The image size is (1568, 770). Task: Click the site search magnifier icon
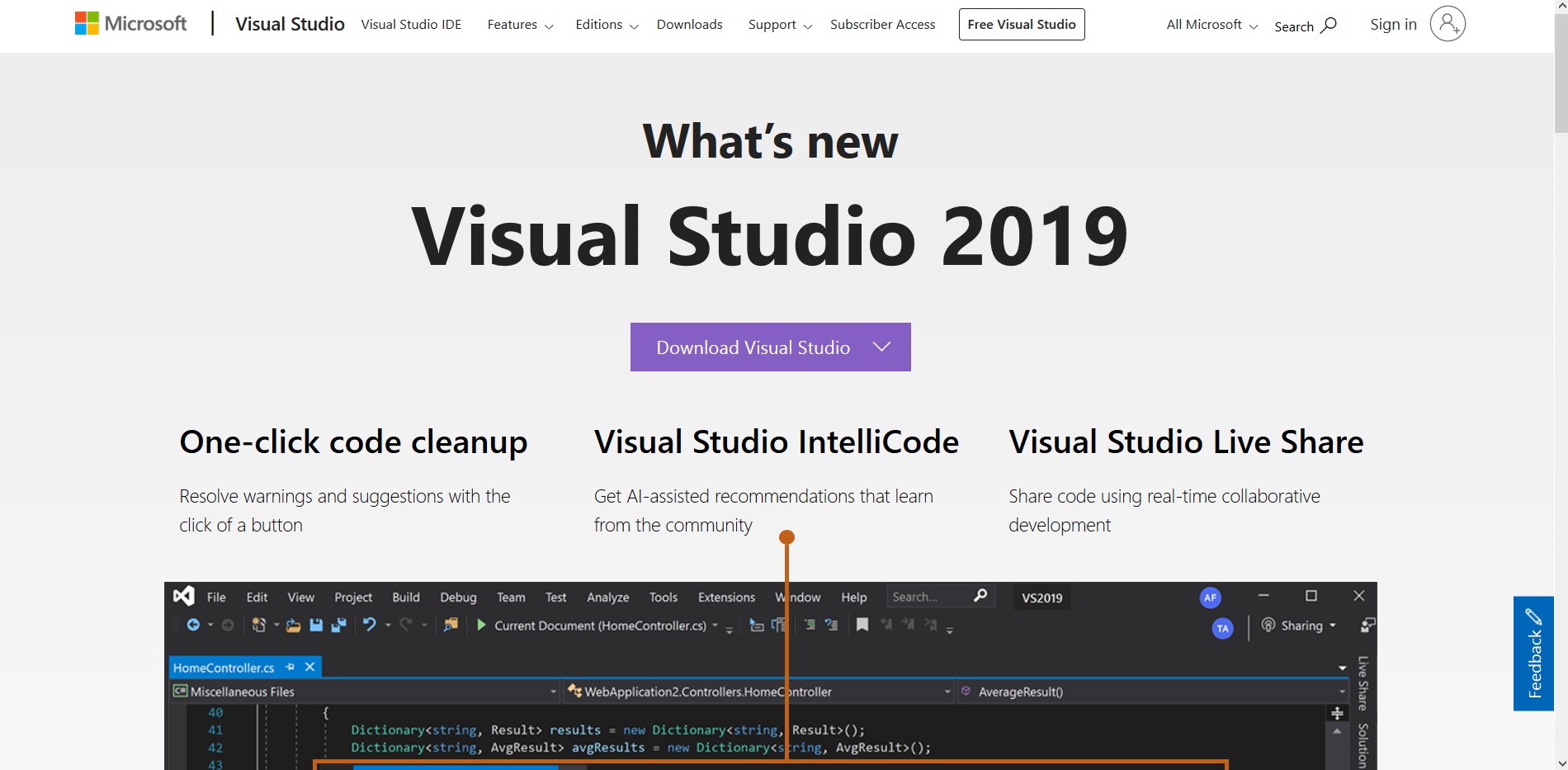tap(1329, 25)
